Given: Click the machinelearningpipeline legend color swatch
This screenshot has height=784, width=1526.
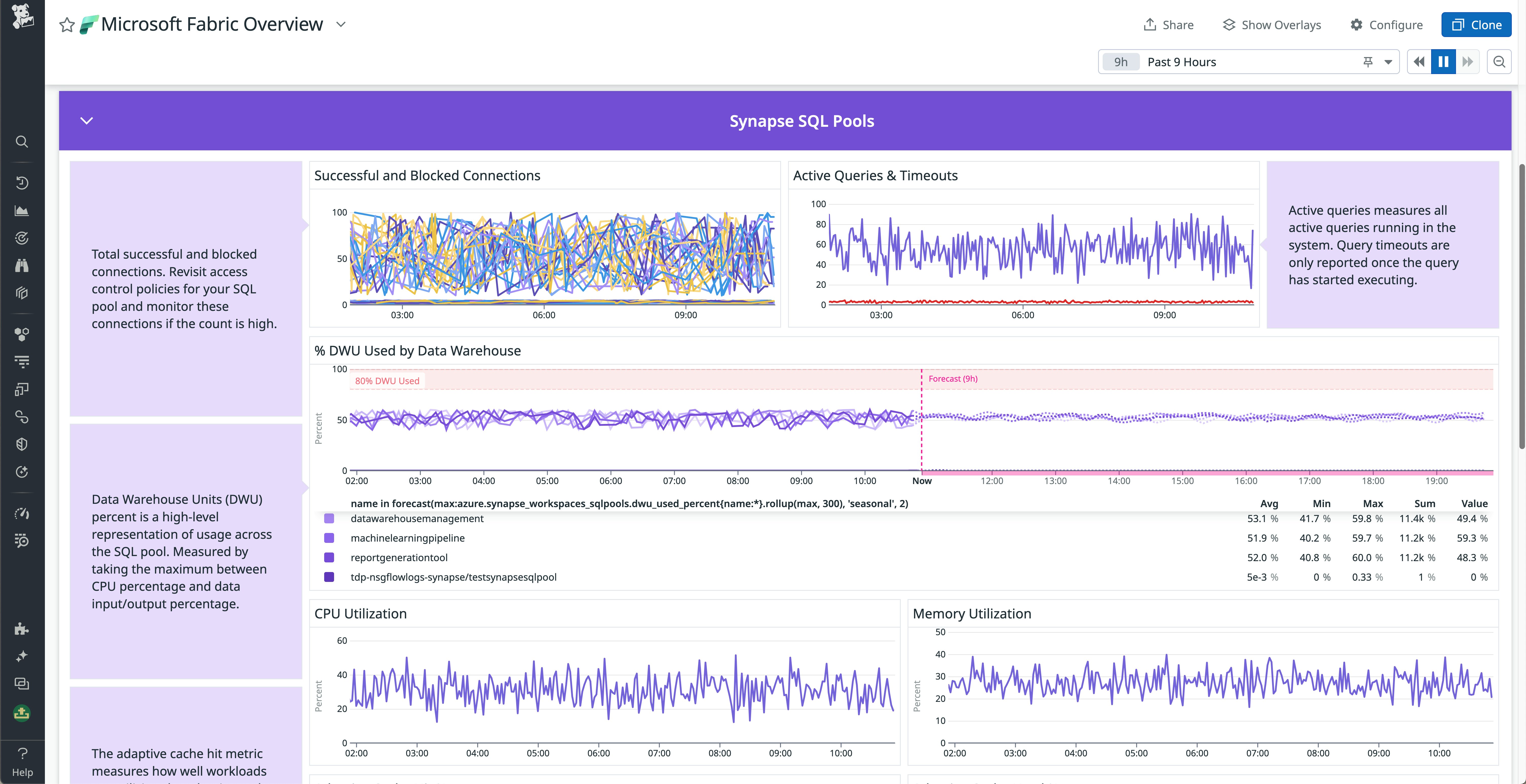Looking at the screenshot, I should coord(329,538).
